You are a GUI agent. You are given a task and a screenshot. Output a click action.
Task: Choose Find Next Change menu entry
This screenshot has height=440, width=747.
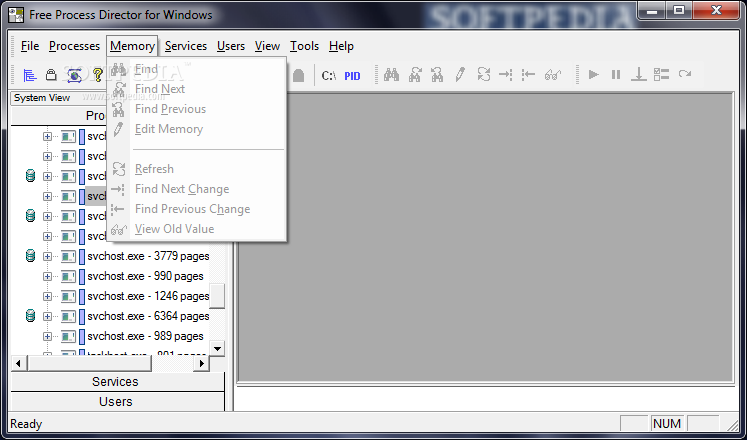[197, 189]
